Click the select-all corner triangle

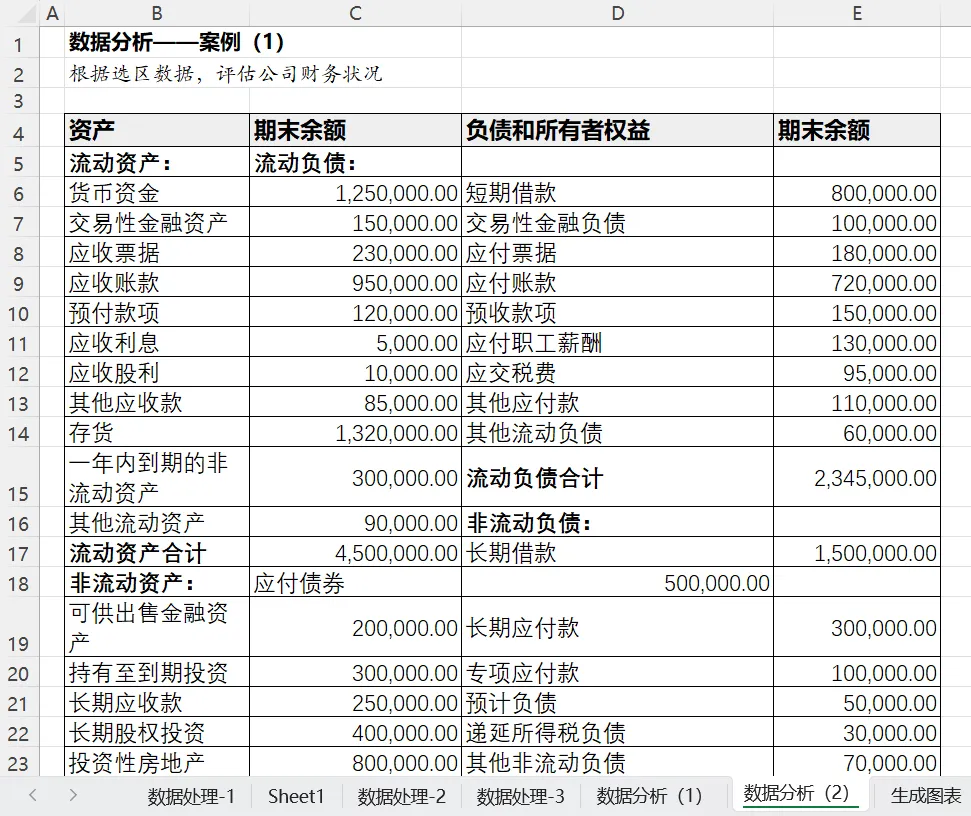tap(28, 14)
